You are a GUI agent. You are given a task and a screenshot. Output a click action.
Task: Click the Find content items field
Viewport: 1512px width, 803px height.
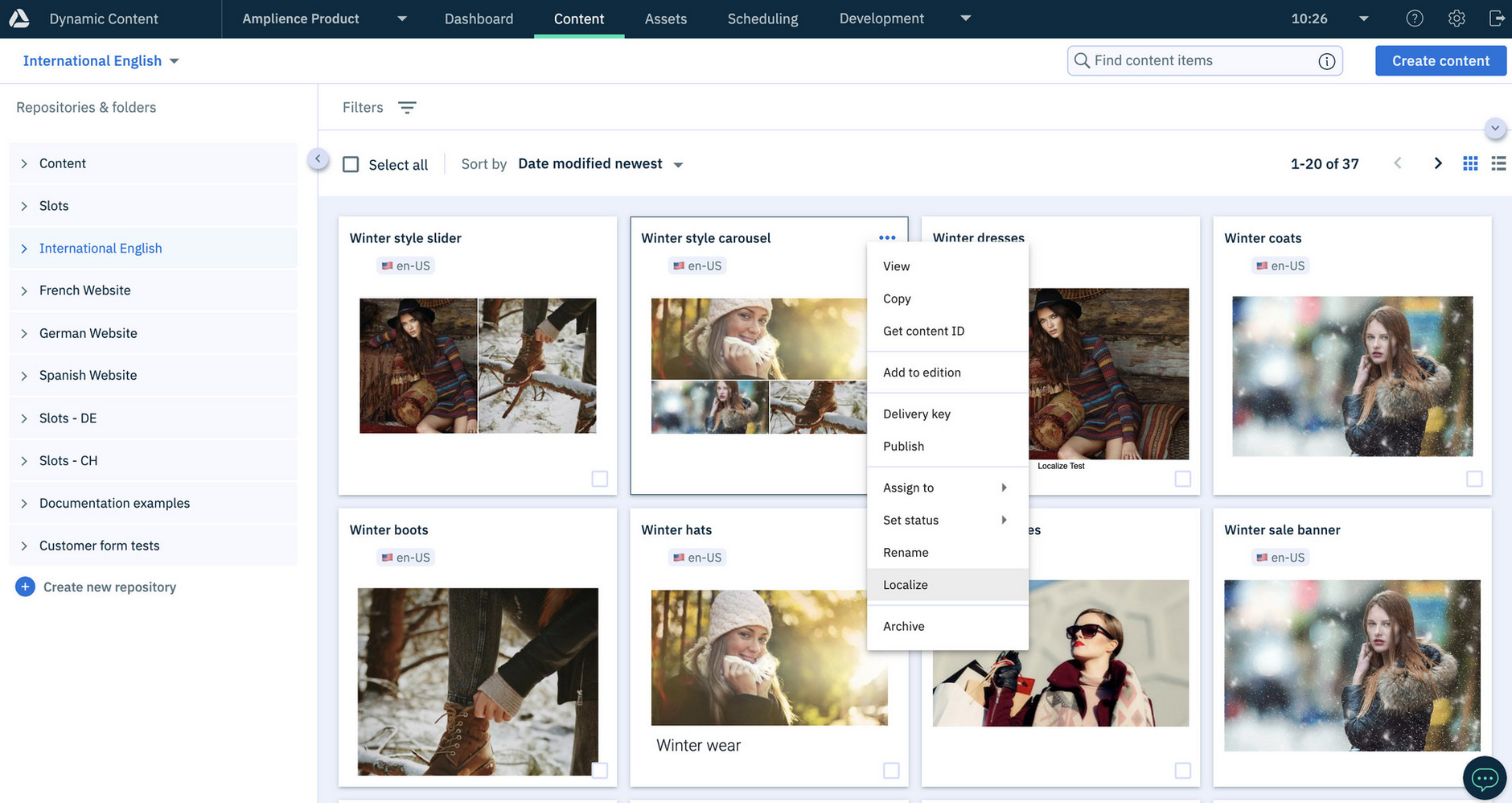click(x=1204, y=61)
